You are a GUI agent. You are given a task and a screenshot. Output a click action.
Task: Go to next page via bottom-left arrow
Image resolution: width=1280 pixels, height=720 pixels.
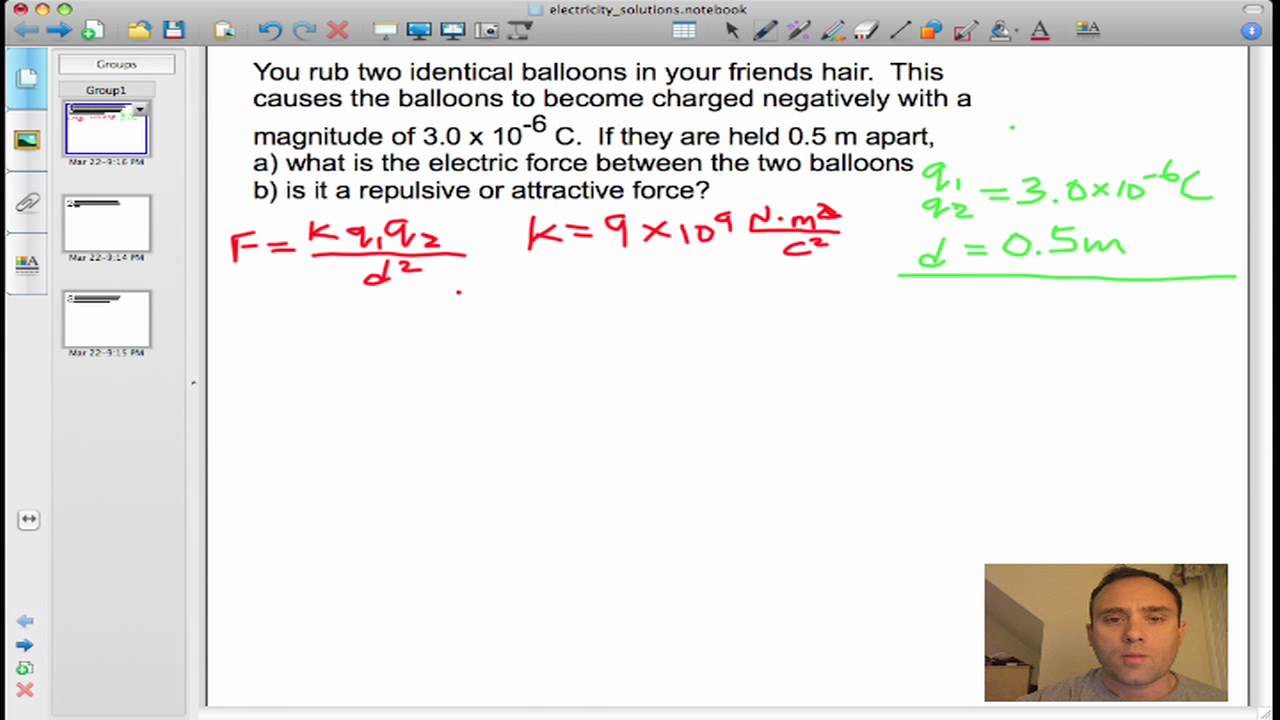coord(25,645)
